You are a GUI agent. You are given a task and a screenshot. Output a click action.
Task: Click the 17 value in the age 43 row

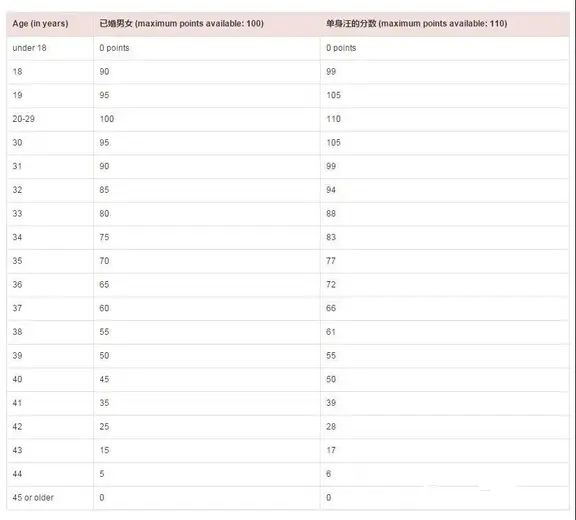(331, 450)
